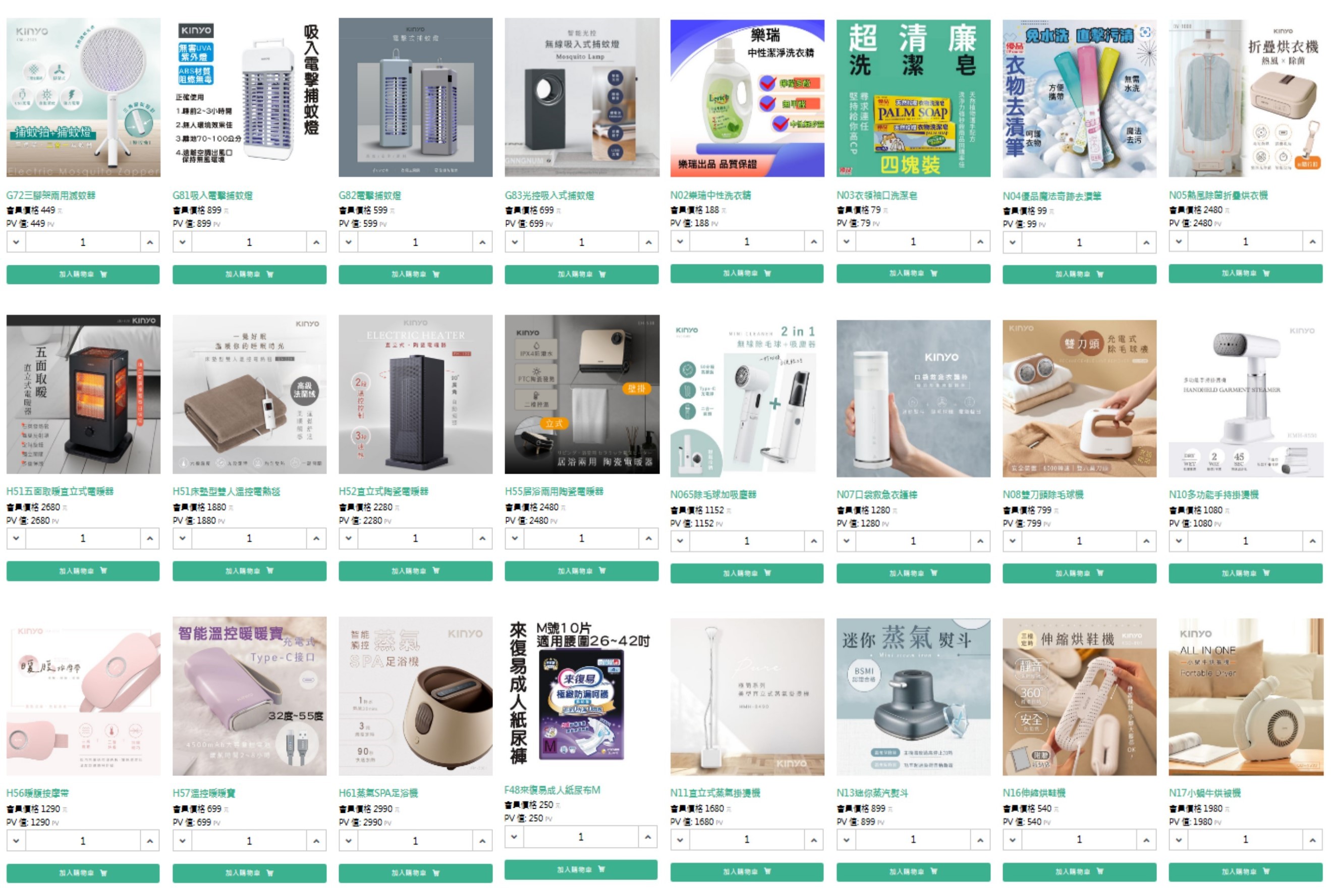Decrease quantity for F48 adult diapers
Image resolution: width=1331 pixels, height=896 pixels.
pyautogui.click(x=514, y=837)
